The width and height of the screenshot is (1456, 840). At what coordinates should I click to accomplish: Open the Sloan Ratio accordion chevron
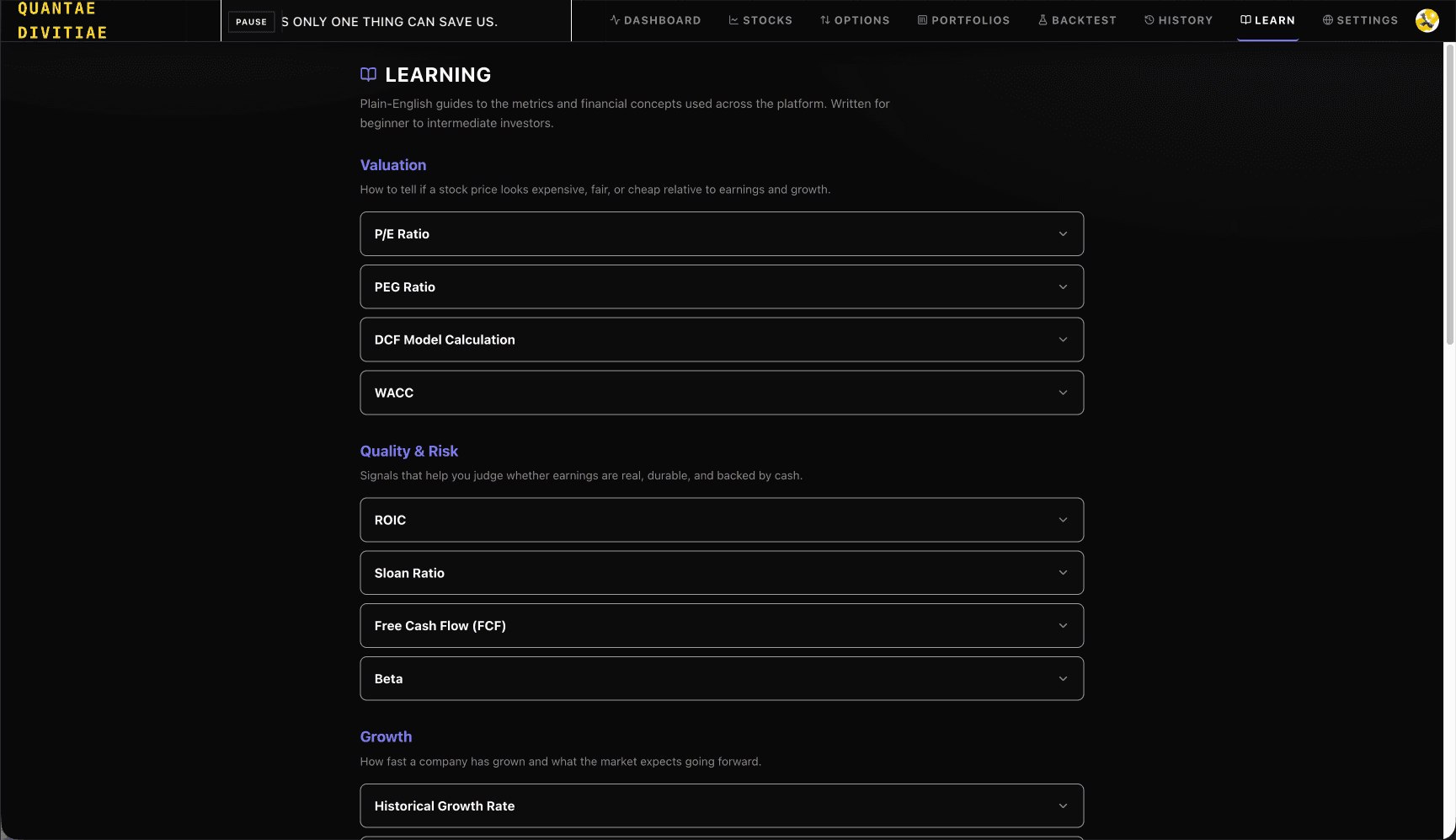1063,573
